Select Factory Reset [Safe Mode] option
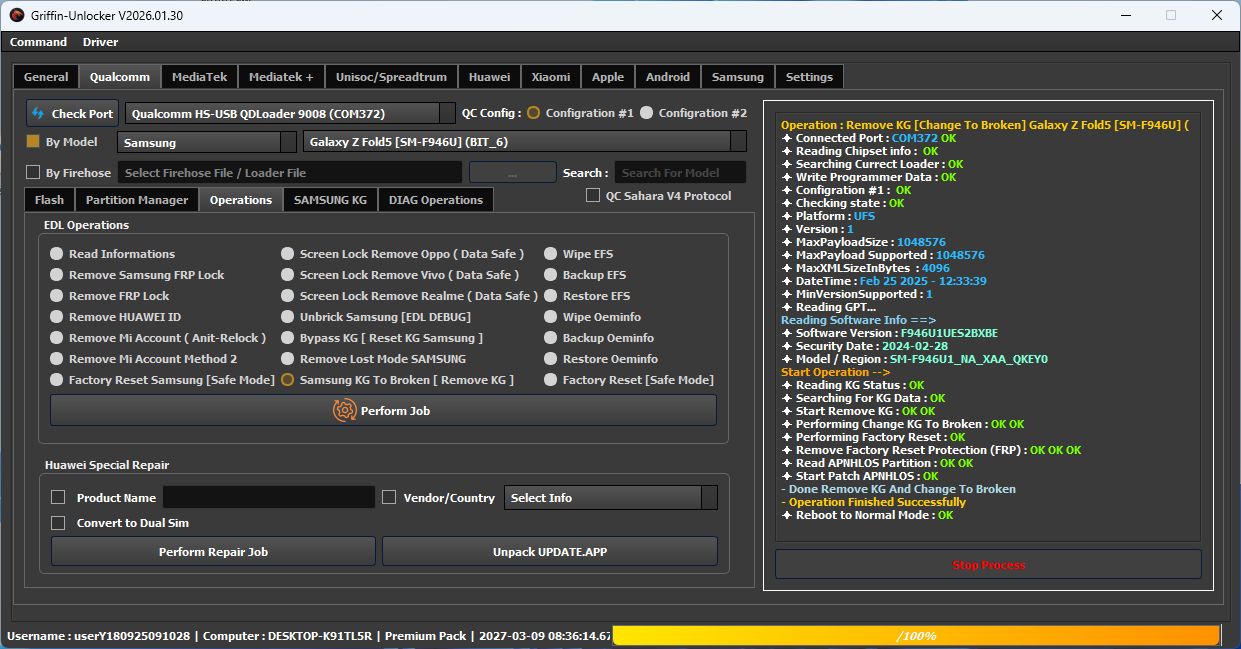1241x649 pixels. click(x=551, y=380)
